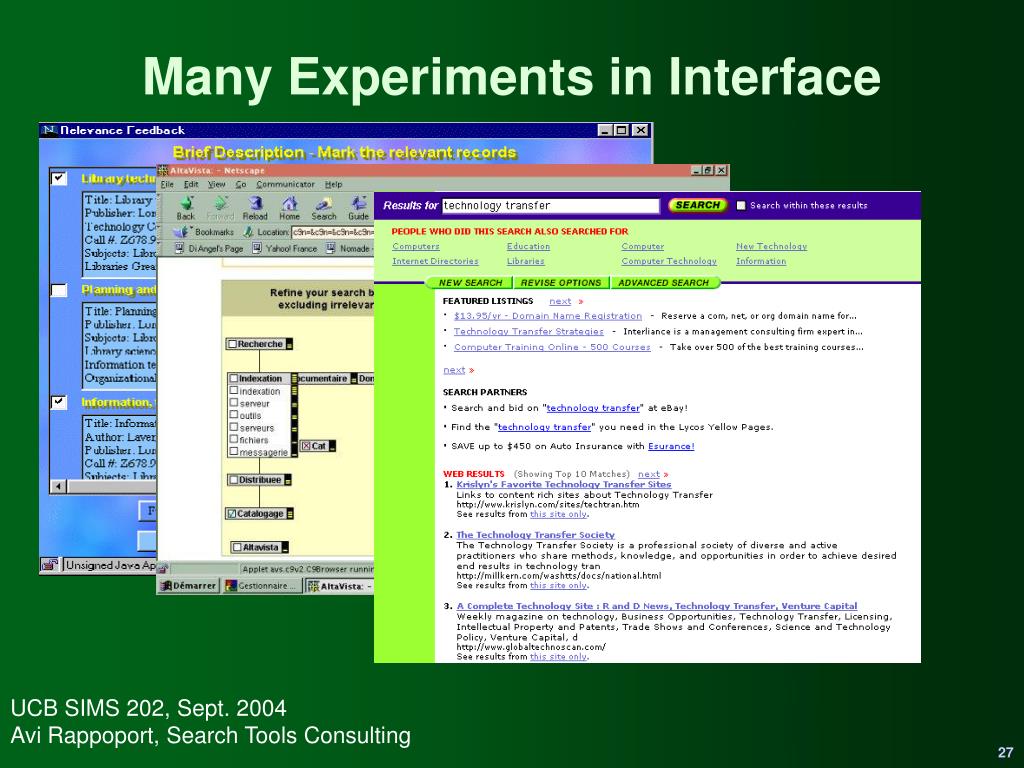
Task: Open the Help menu in Netscape
Action: [x=334, y=185]
